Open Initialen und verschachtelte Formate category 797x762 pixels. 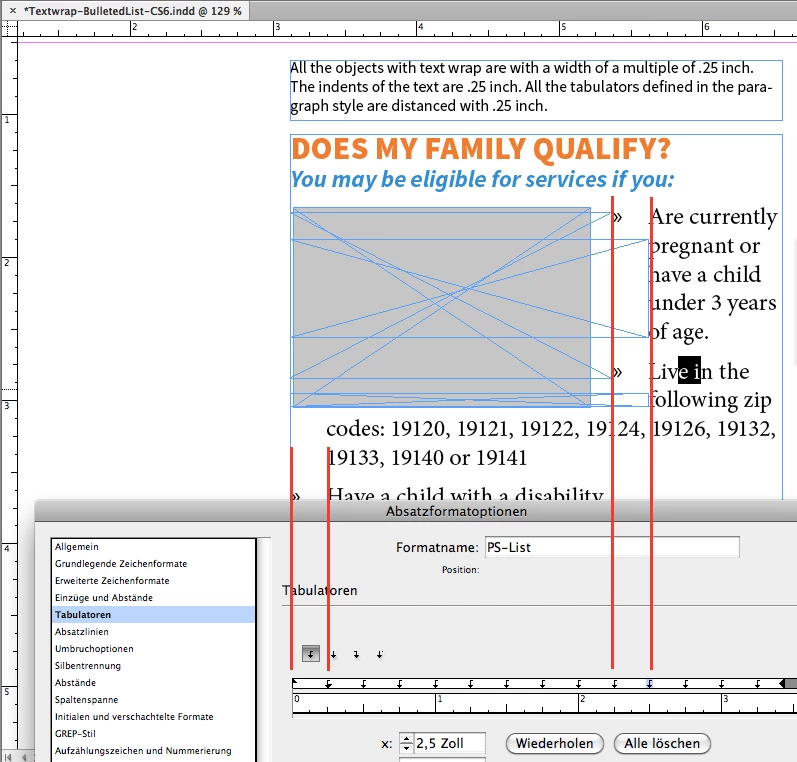click(x=153, y=717)
